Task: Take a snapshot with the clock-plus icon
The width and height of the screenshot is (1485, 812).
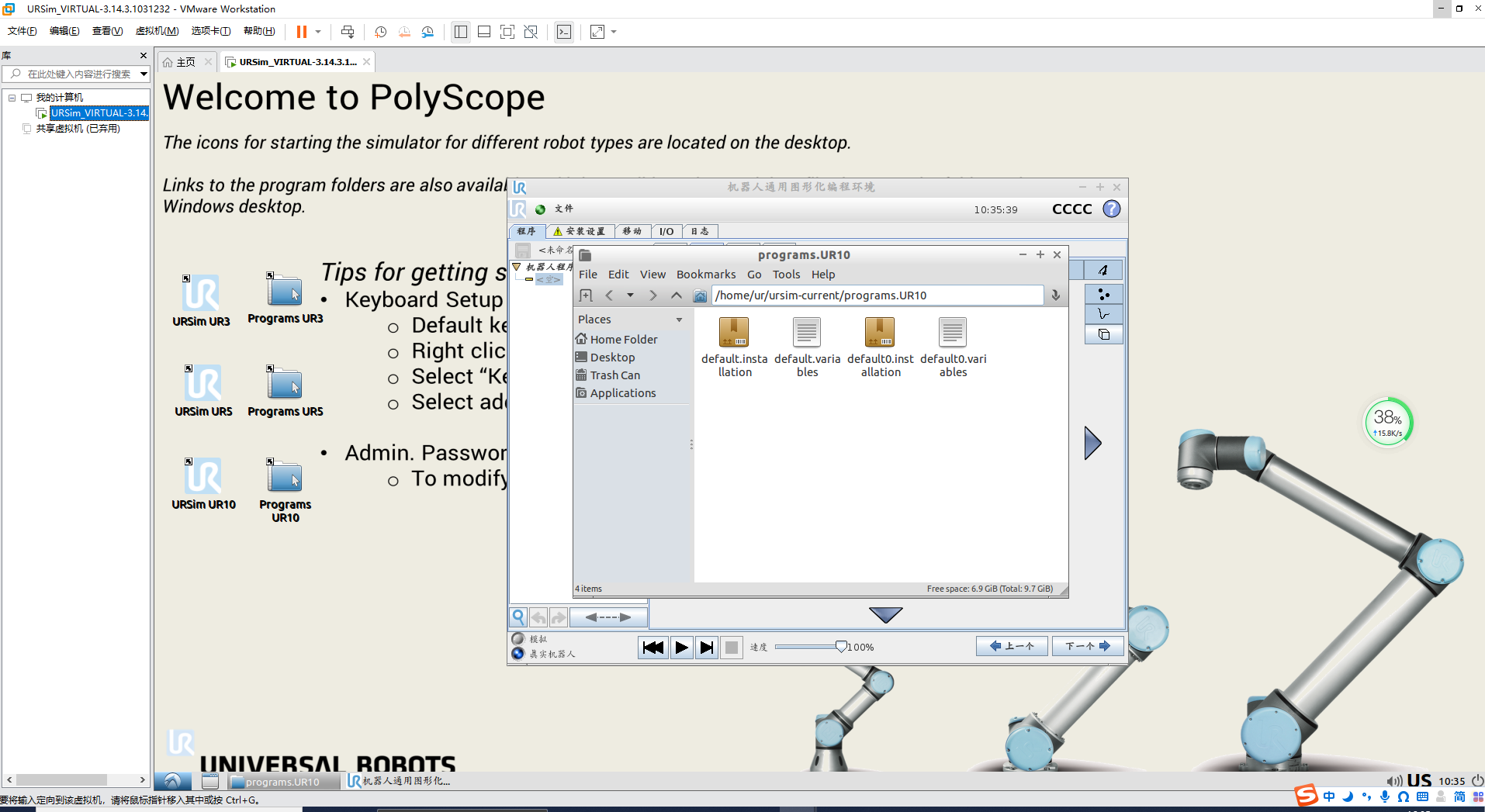Action: pyautogui.click(x=380, y=32)
